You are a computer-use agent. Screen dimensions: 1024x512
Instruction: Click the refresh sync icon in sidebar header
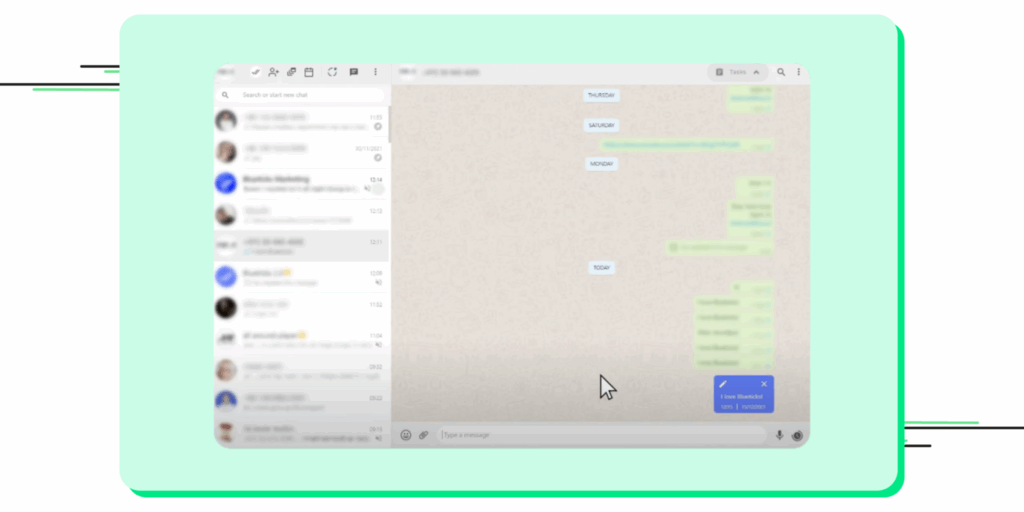331,72
